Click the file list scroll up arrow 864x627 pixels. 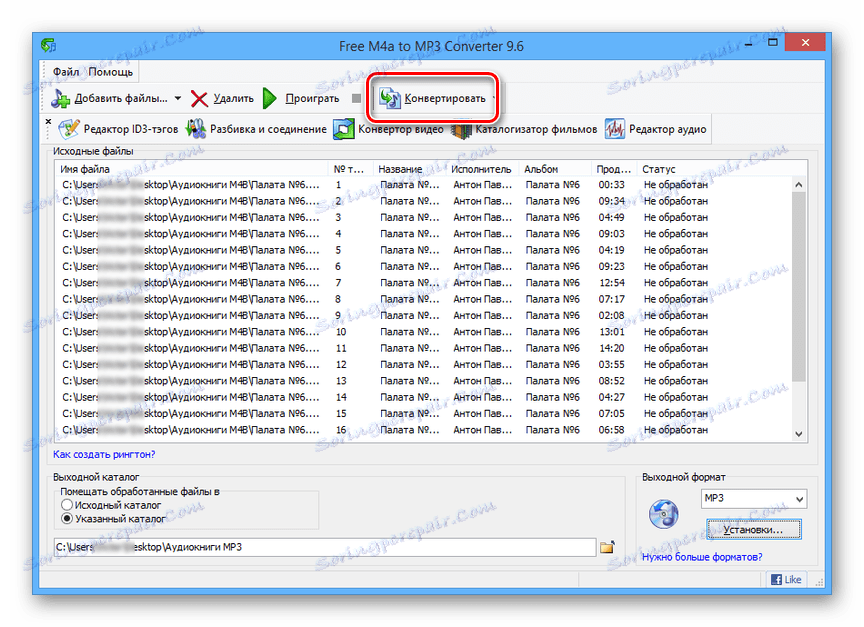click(799, 185)
